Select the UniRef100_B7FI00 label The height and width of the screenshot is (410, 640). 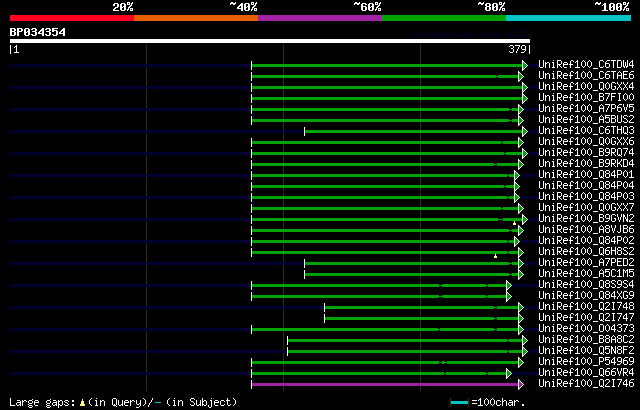586,98
